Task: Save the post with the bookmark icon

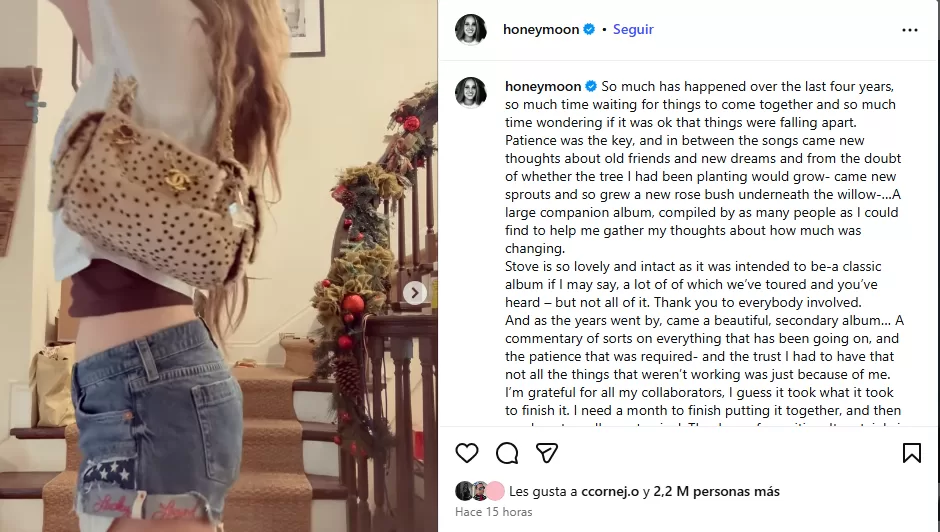Action: 911,453
